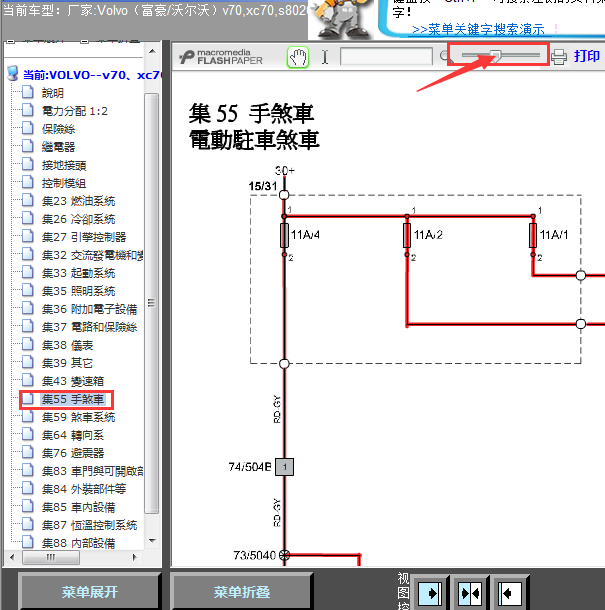Viewport: 605px width, 610px height.
Task: Select the text selection cursor tool
Action: tap(325, 57)
